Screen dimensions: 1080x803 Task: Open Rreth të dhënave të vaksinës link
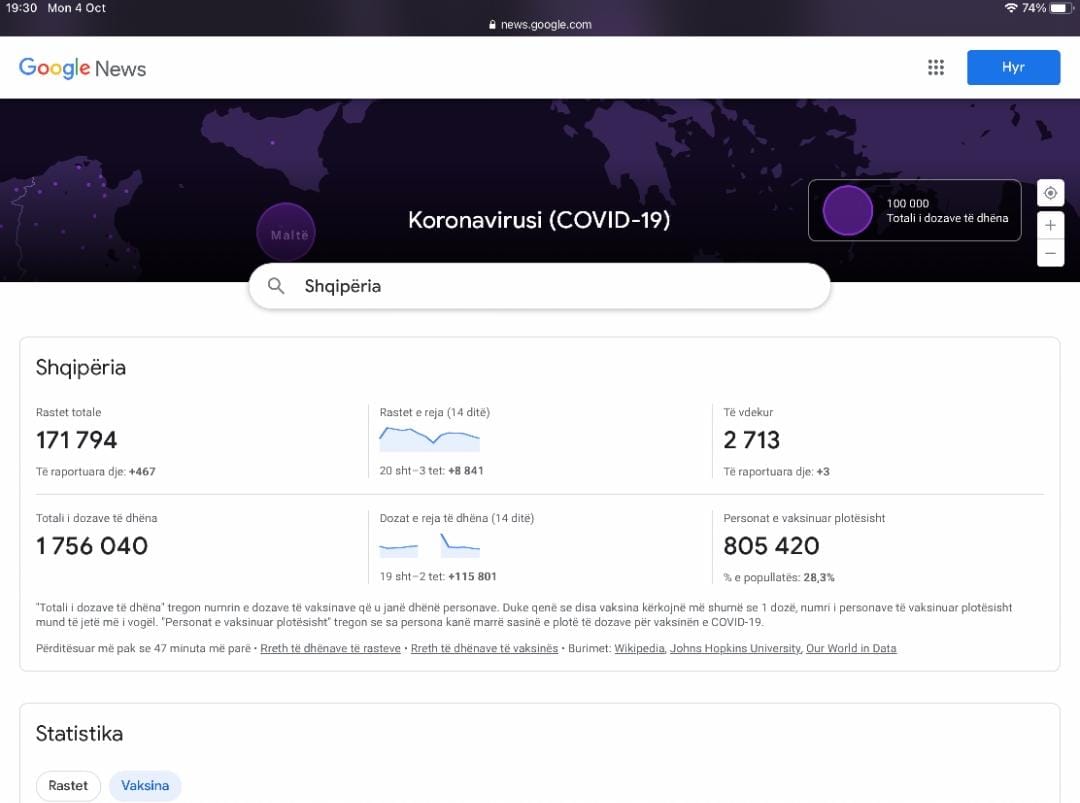point(484,649)
